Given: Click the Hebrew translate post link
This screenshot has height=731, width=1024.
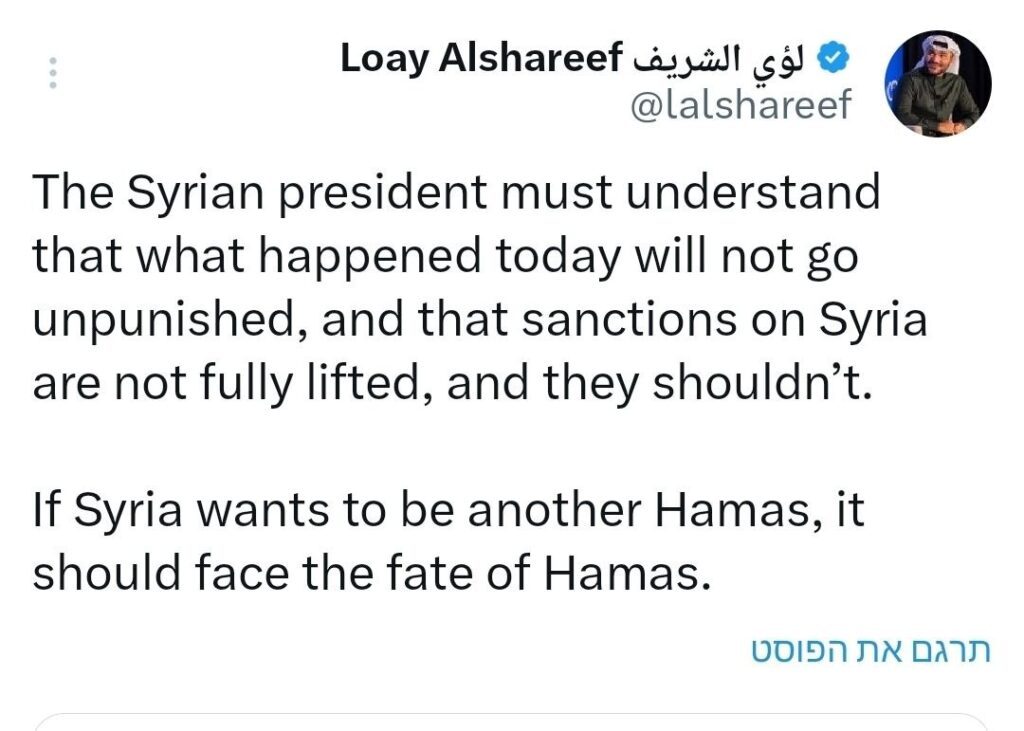Looking at the screenshot, I should click(x=870, y=650).
